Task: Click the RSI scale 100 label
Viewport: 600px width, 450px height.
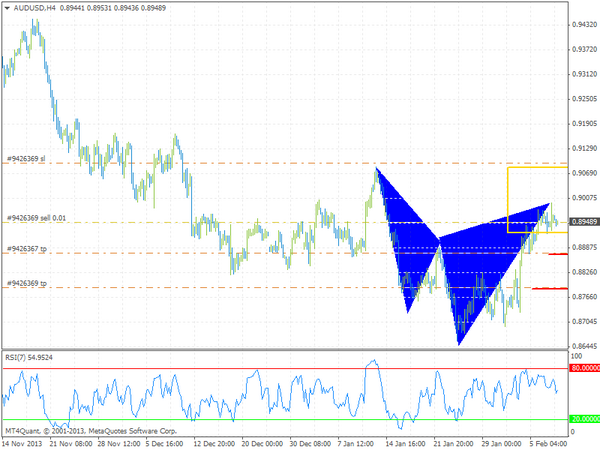Action: 576,356
